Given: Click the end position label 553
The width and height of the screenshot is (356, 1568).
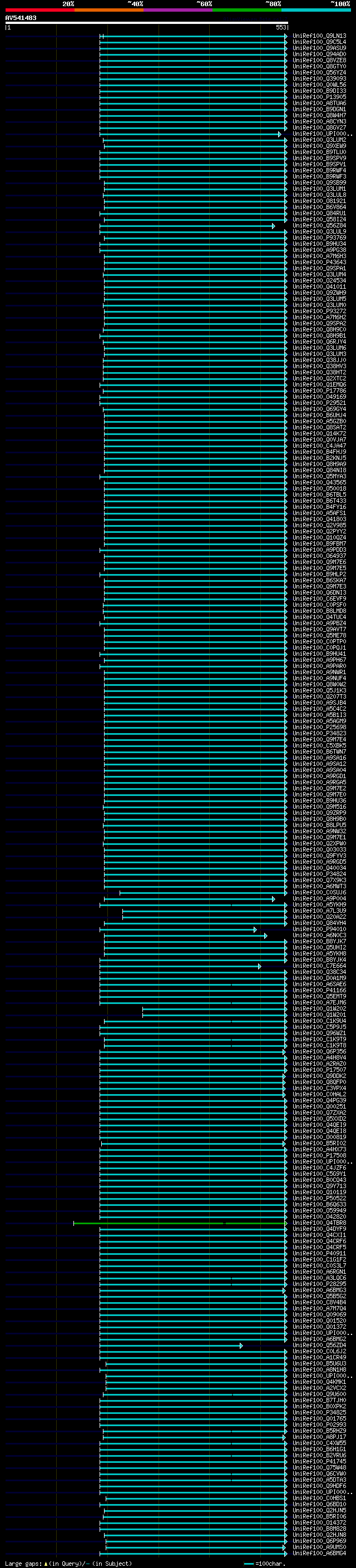Looking at the screenshot, I should (x=280, y=27).
